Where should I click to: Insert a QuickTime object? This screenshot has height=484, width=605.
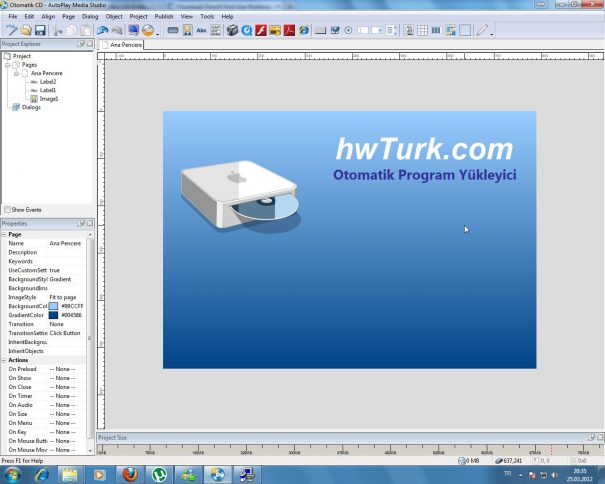tap(247, 30)
